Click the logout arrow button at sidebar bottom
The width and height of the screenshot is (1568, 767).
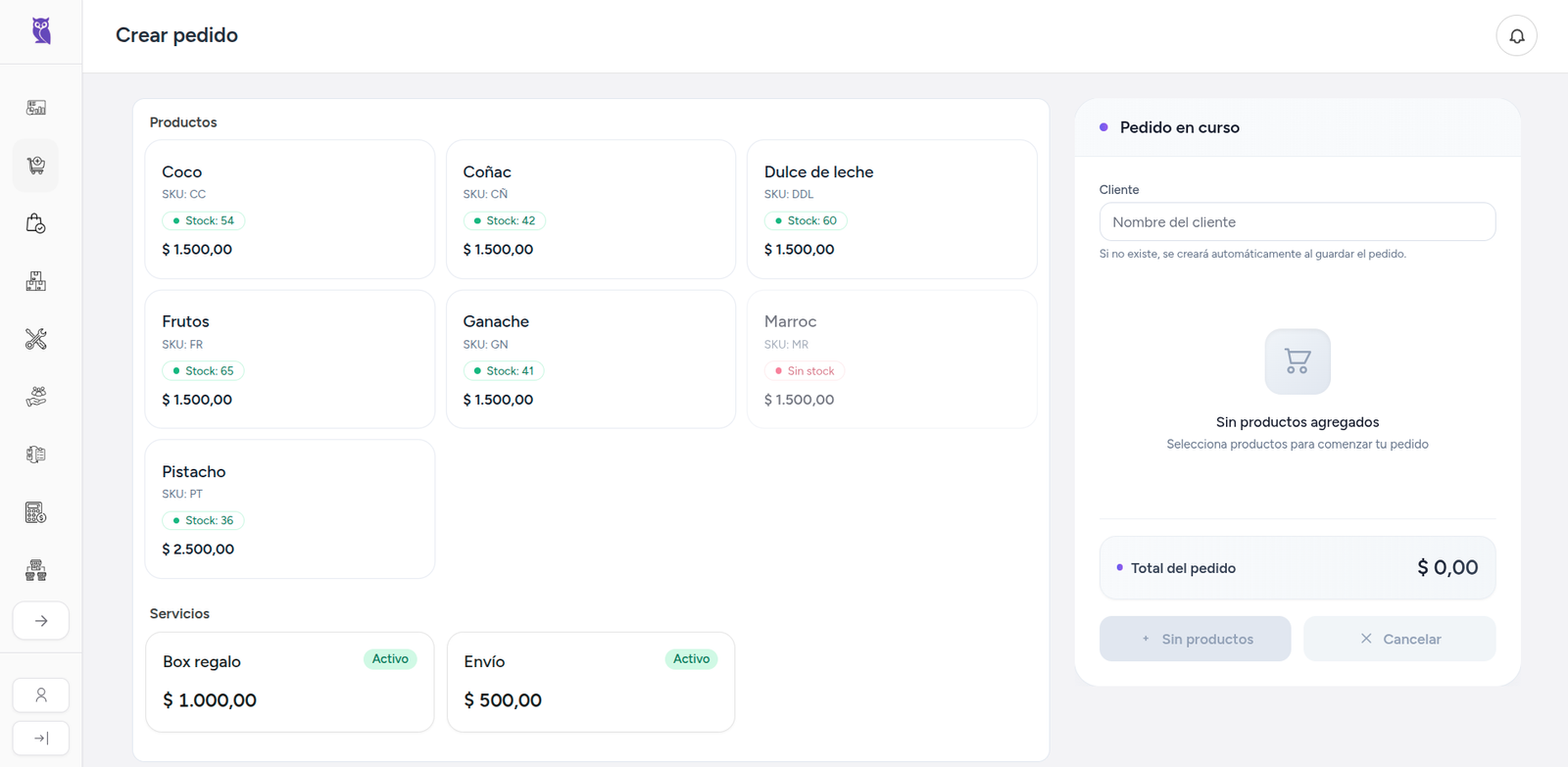(41, 739)
